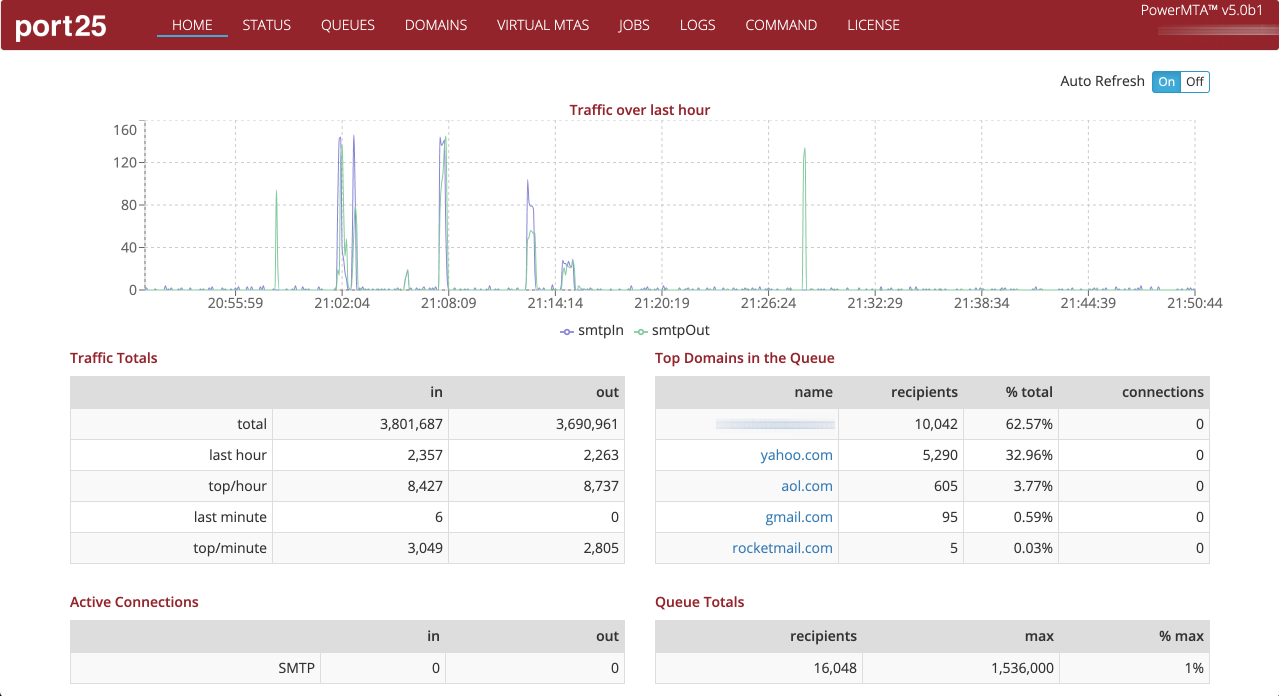Click the gmail.com queue link

pos(799,517)
